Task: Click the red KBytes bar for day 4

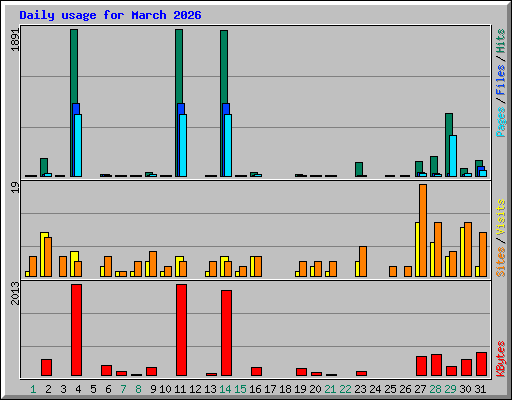Action: click(76, 330)
